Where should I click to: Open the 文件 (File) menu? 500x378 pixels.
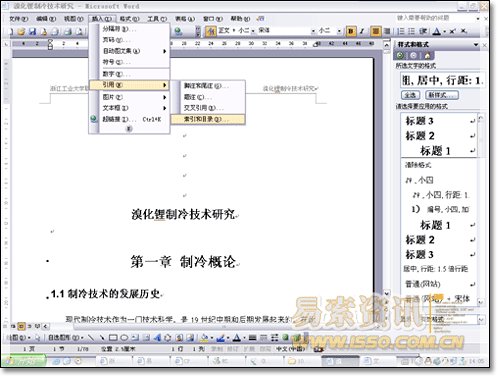(x=19, y=19)
